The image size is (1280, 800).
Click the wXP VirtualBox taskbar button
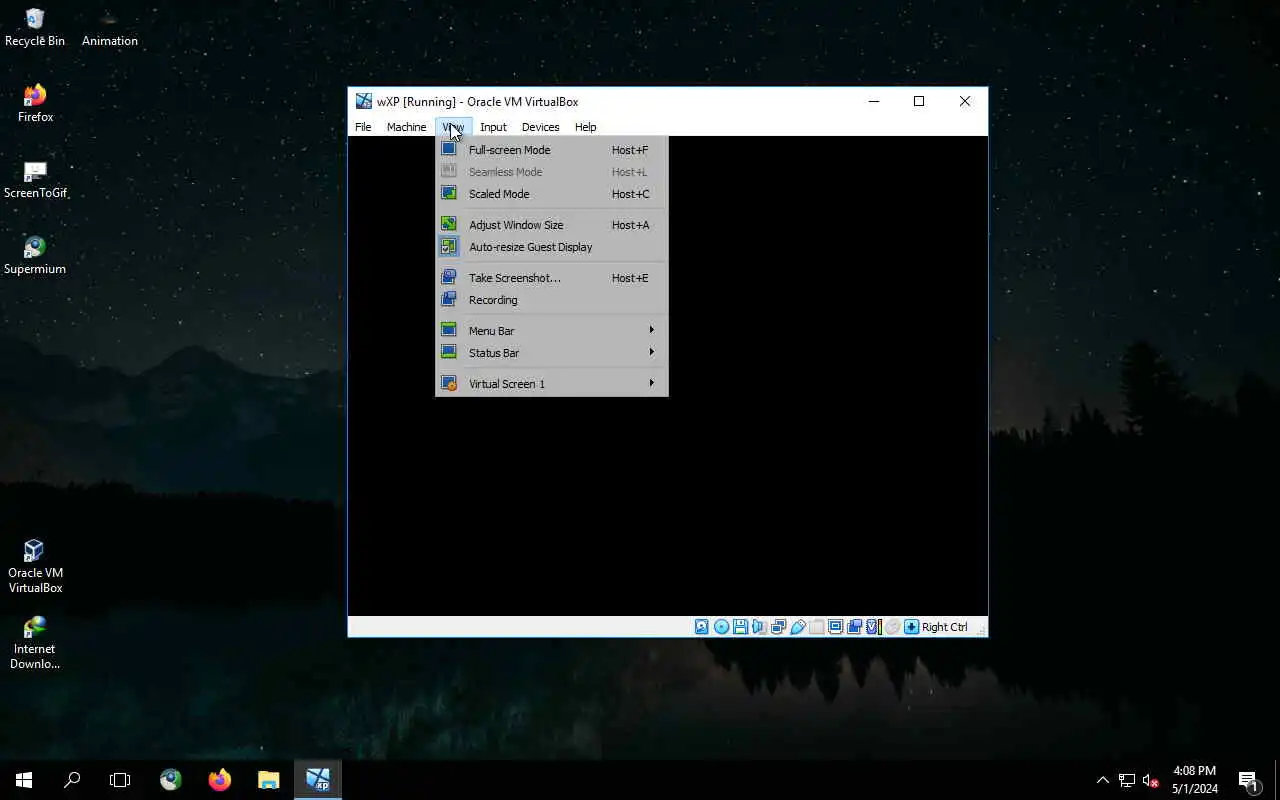(x=318, y=780)
